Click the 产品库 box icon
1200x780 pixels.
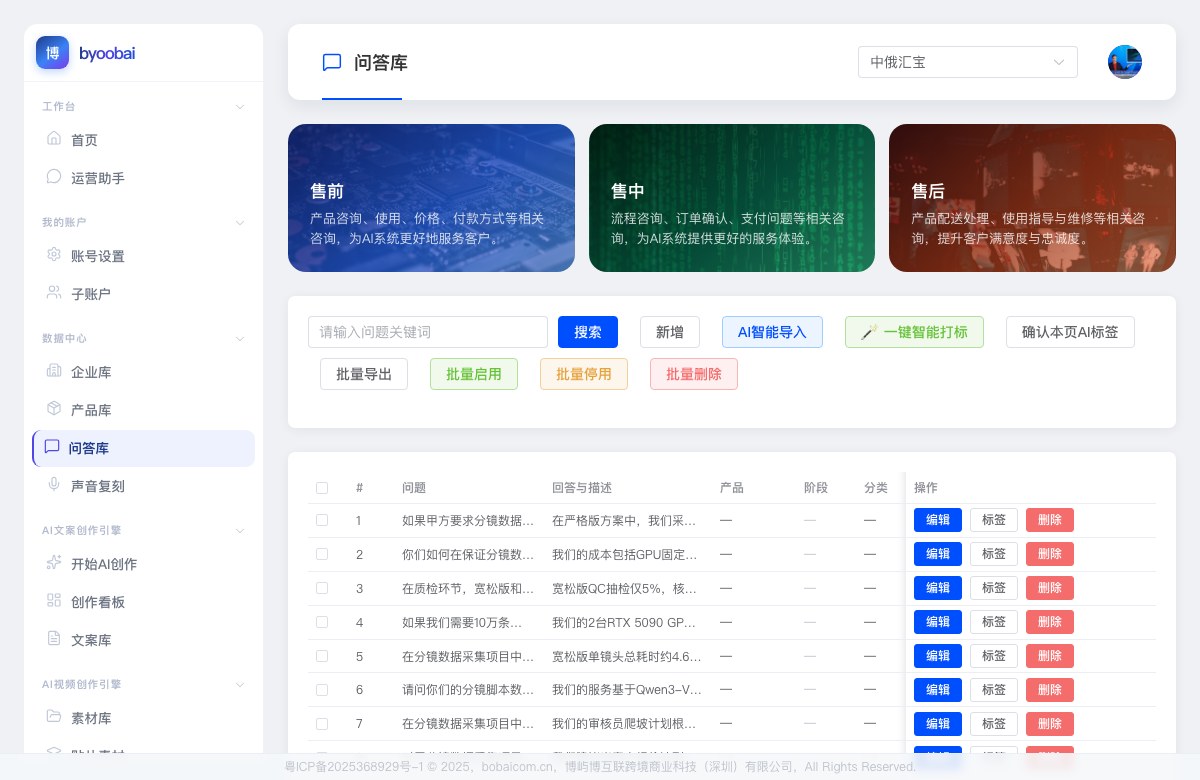54,409
